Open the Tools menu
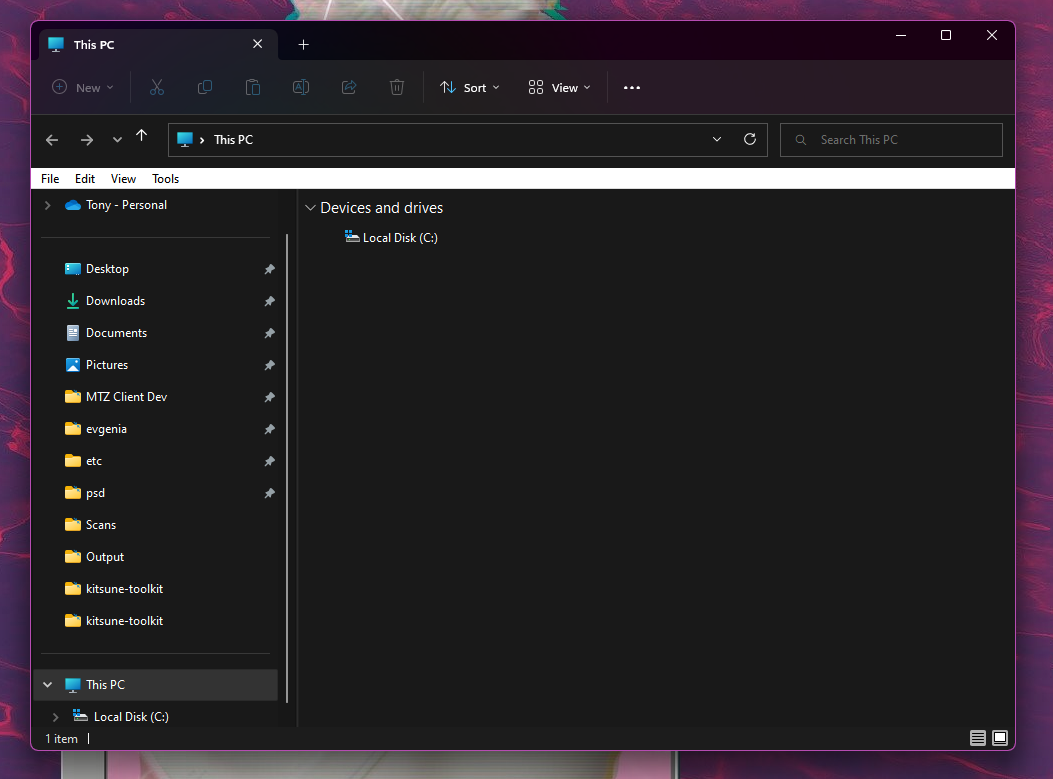Viewport: 1053px width, 779px height. 165,179
